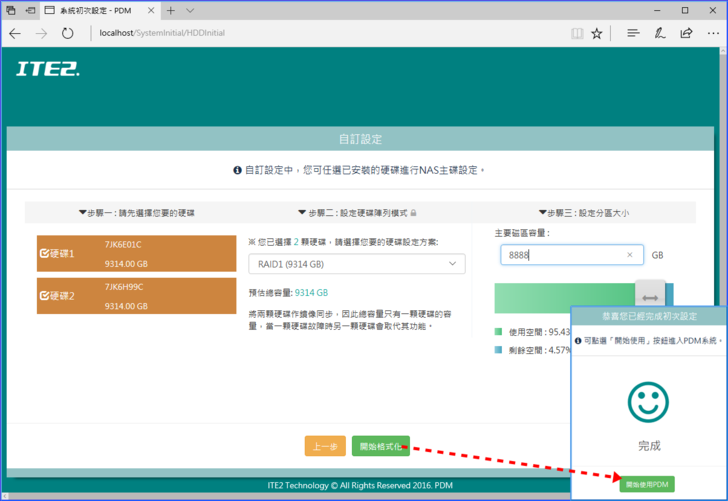This screenshot has height=501, width=728.
Task: Click the Make a Web Note pen icon
Action: point(660,33)
